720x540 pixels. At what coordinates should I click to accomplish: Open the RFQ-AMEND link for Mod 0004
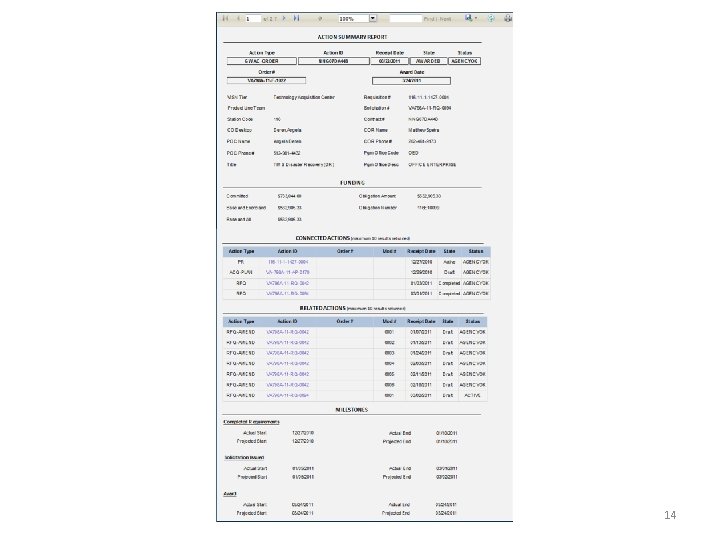tap(288, 363)
